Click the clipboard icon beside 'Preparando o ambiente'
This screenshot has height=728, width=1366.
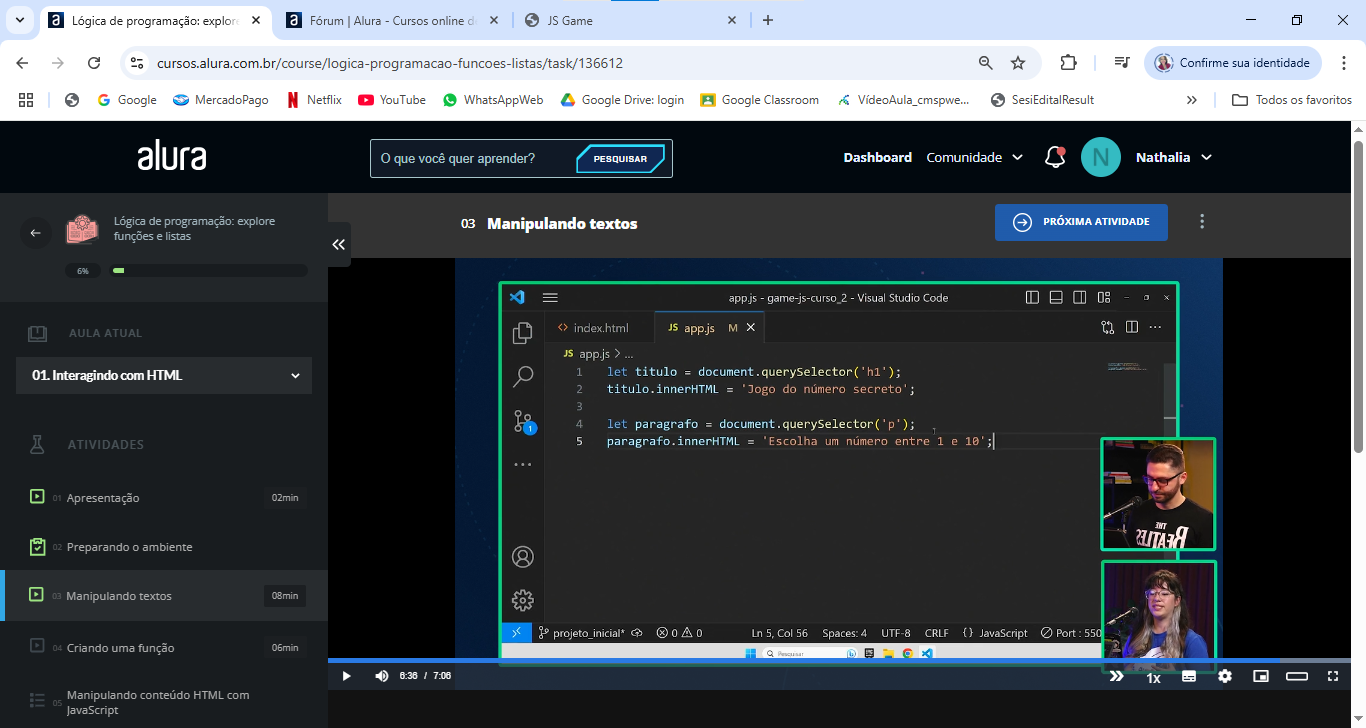tap(37, 547)
